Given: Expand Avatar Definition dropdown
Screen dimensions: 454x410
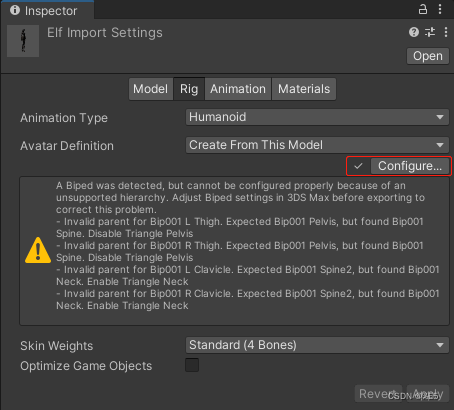Looking at the screenshot, I should coord(317,145).
